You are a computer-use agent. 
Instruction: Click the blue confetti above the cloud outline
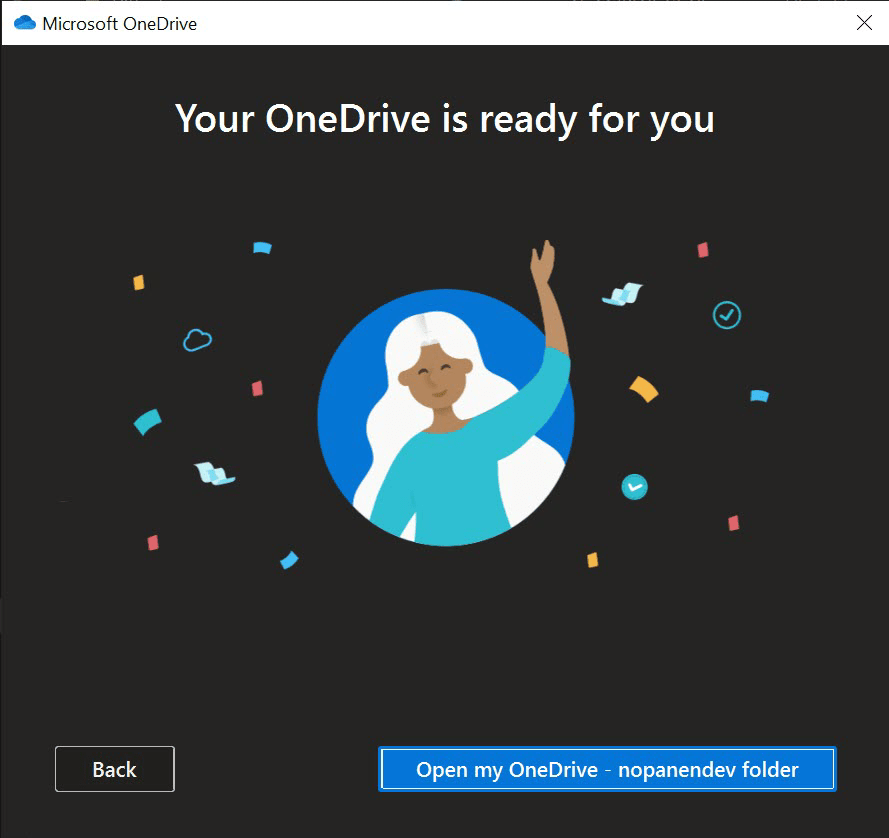(x=261, y=247)
